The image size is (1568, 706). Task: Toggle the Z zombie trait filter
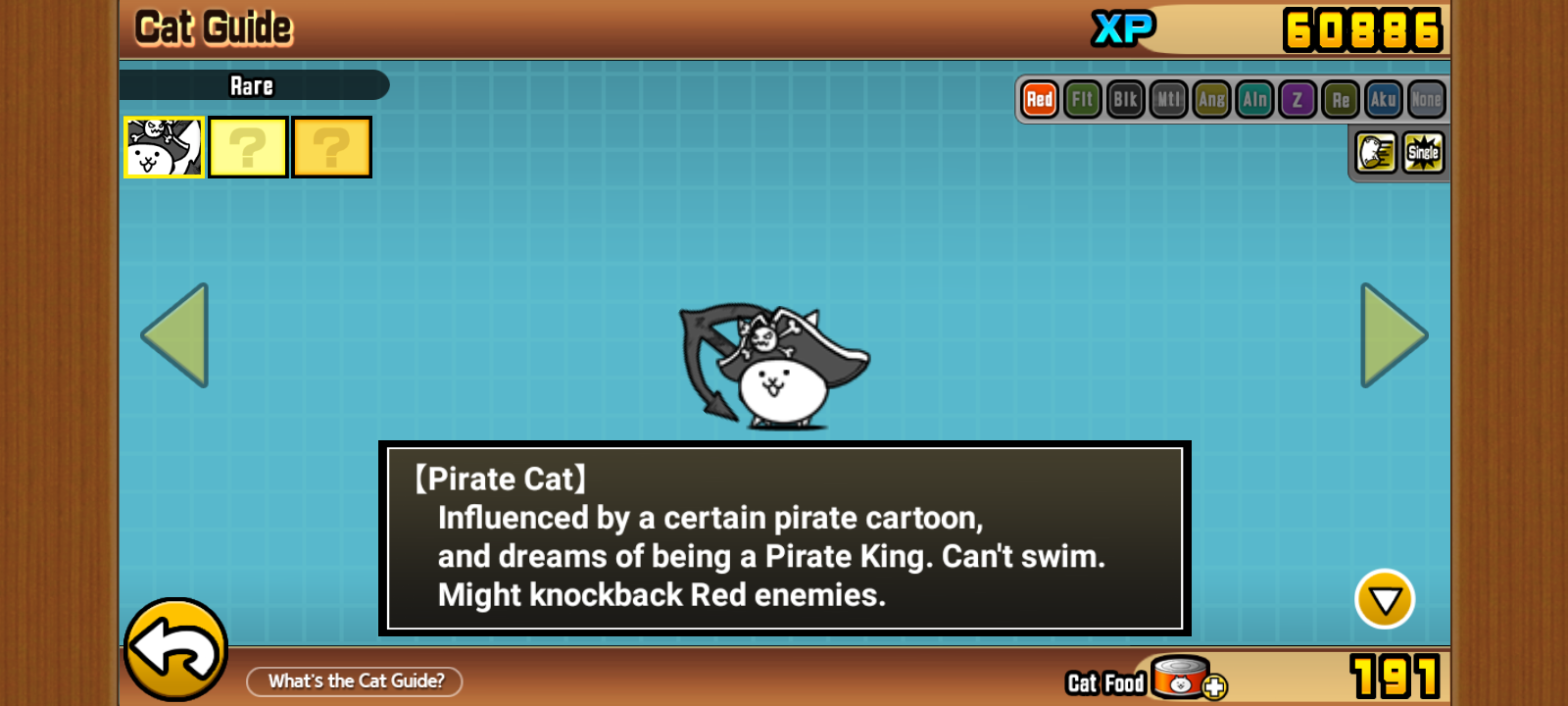coord(1298,99)
